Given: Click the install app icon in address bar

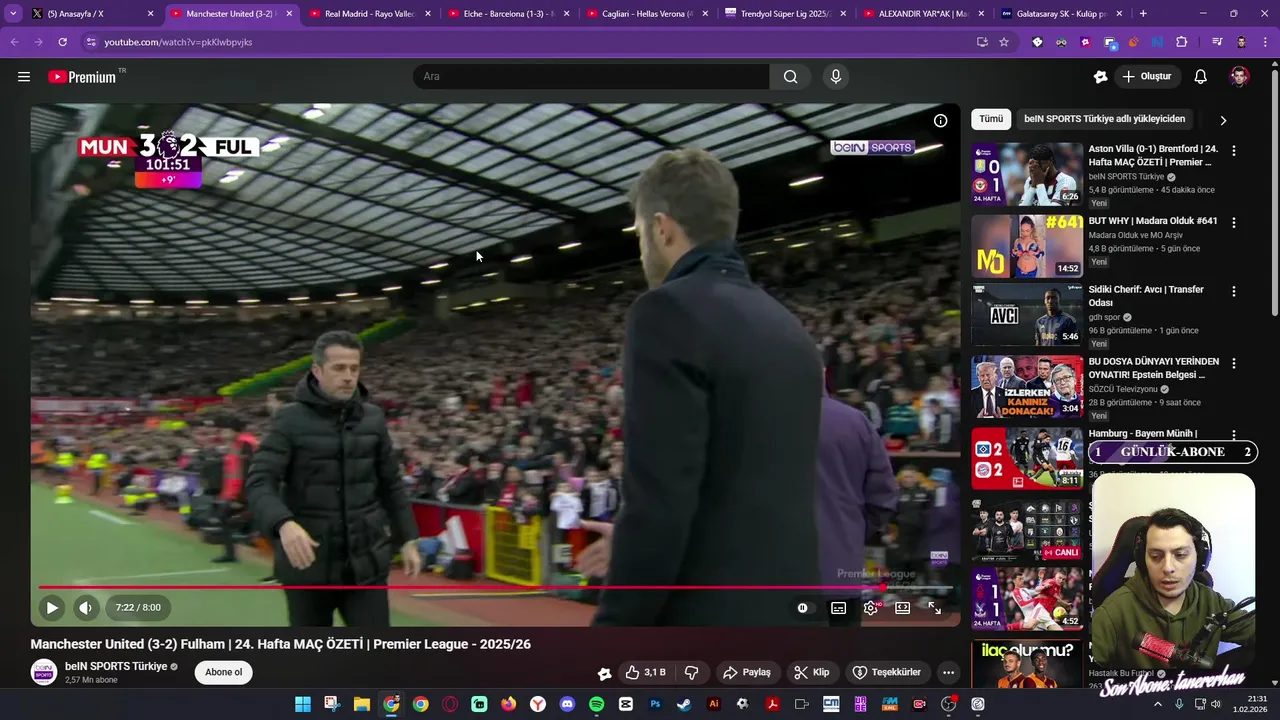Looking at the screenshot, I should click(x=982, y=42).
